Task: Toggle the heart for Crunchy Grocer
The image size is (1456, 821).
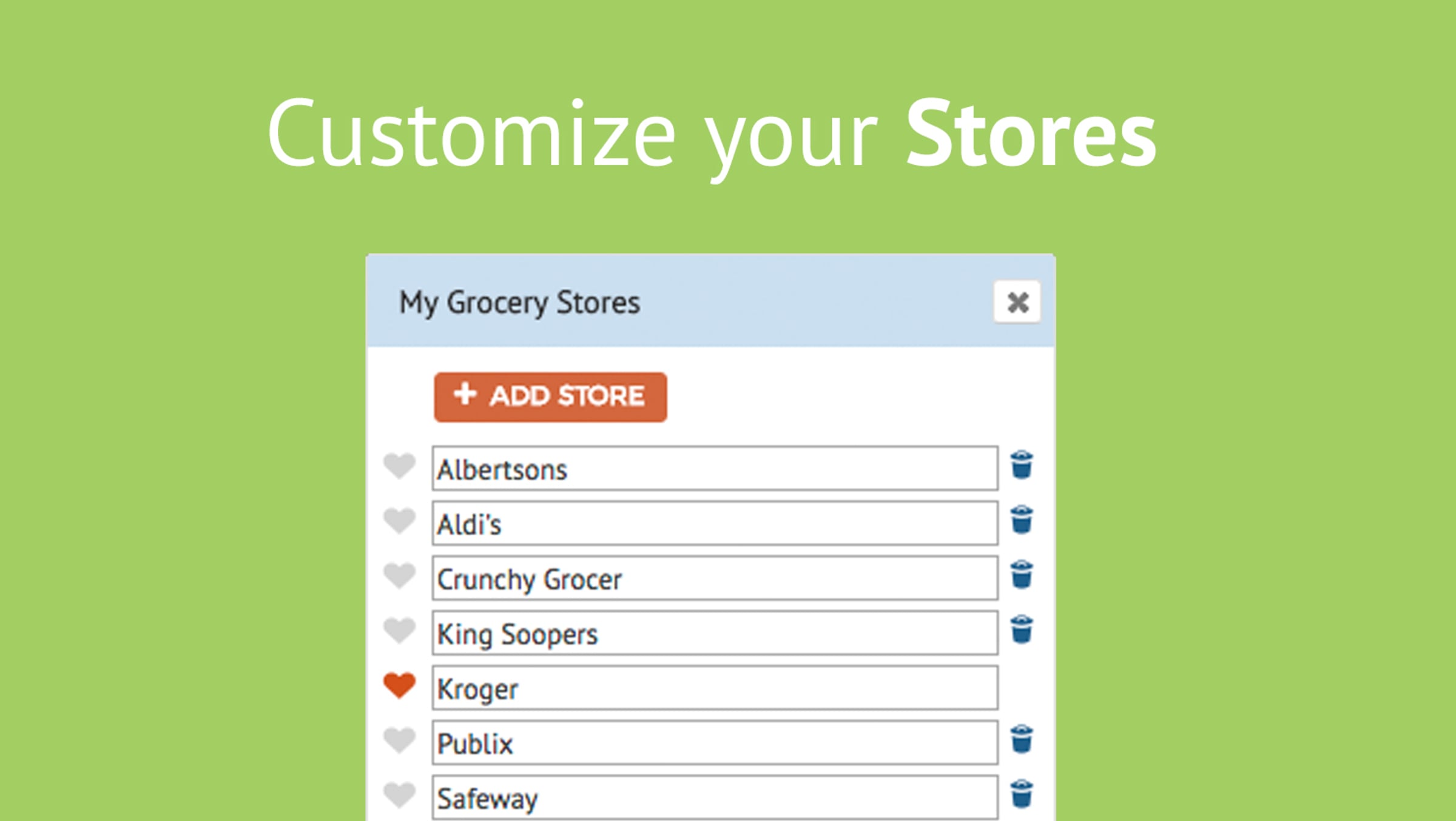Action: [399, 575]
